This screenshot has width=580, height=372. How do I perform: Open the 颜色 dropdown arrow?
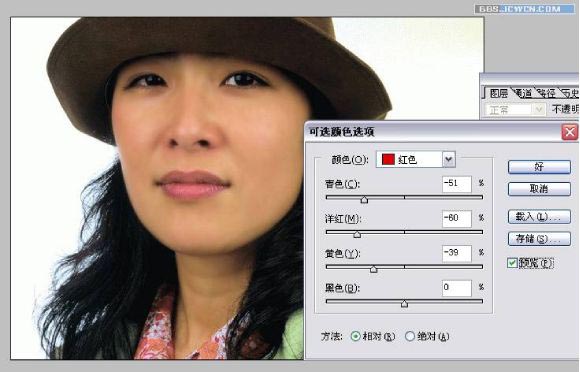449,160
